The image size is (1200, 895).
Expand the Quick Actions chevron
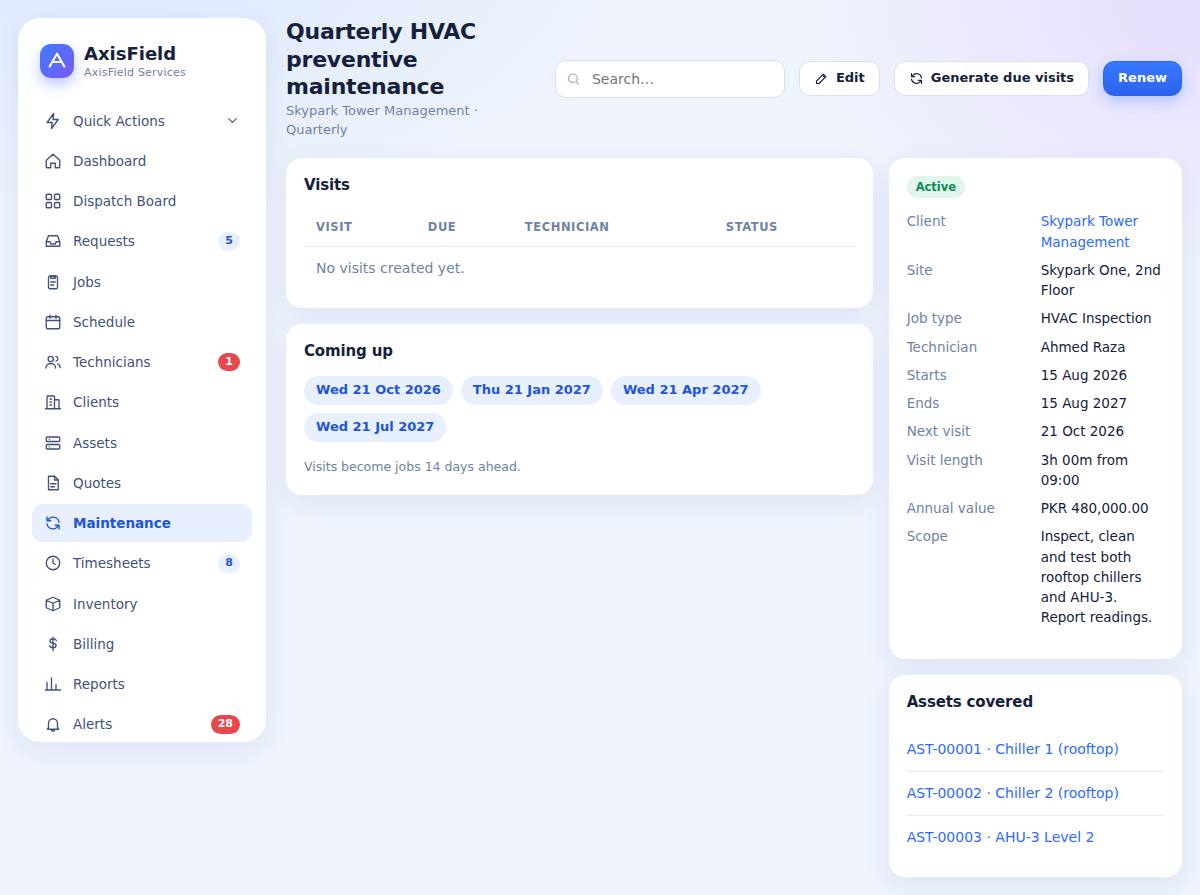(232, 121)
